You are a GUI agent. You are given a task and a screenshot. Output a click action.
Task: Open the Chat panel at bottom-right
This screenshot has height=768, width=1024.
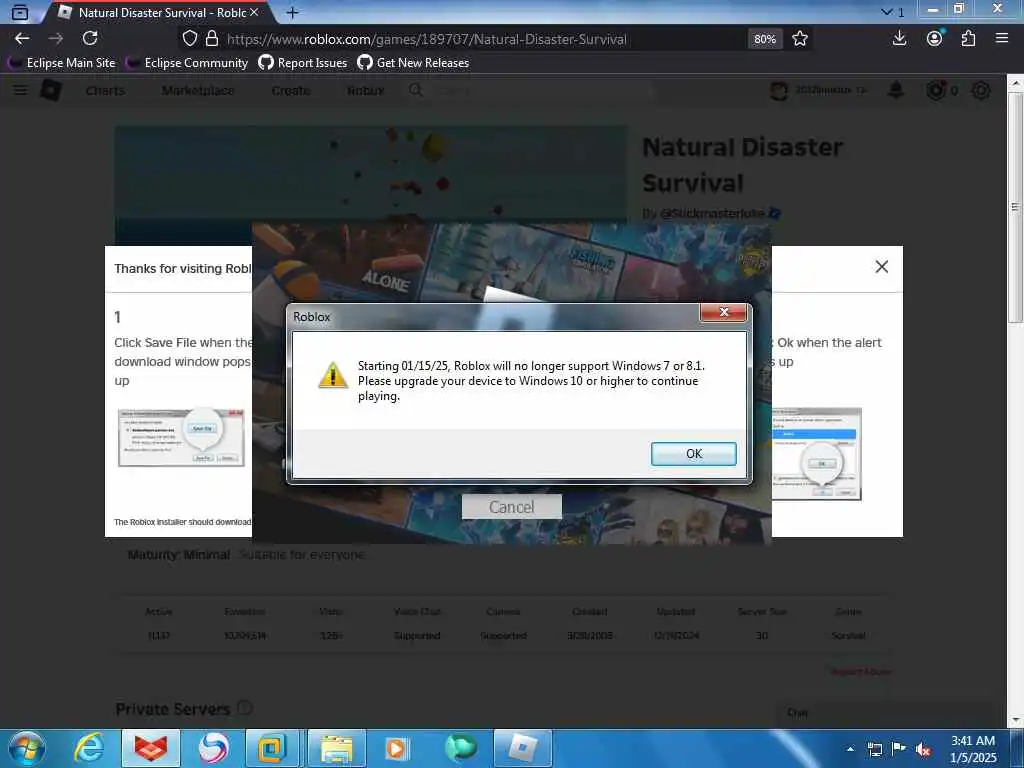tap(886, 713)
